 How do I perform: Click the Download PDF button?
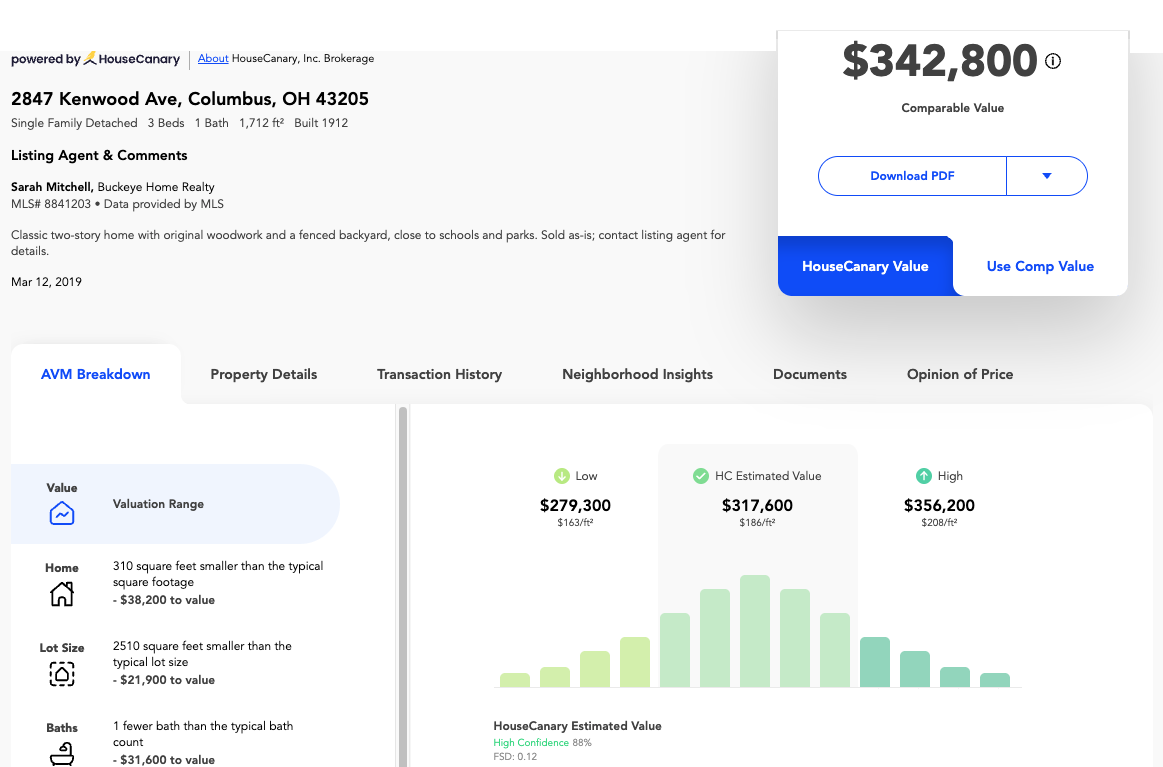[x=912, y=176]
